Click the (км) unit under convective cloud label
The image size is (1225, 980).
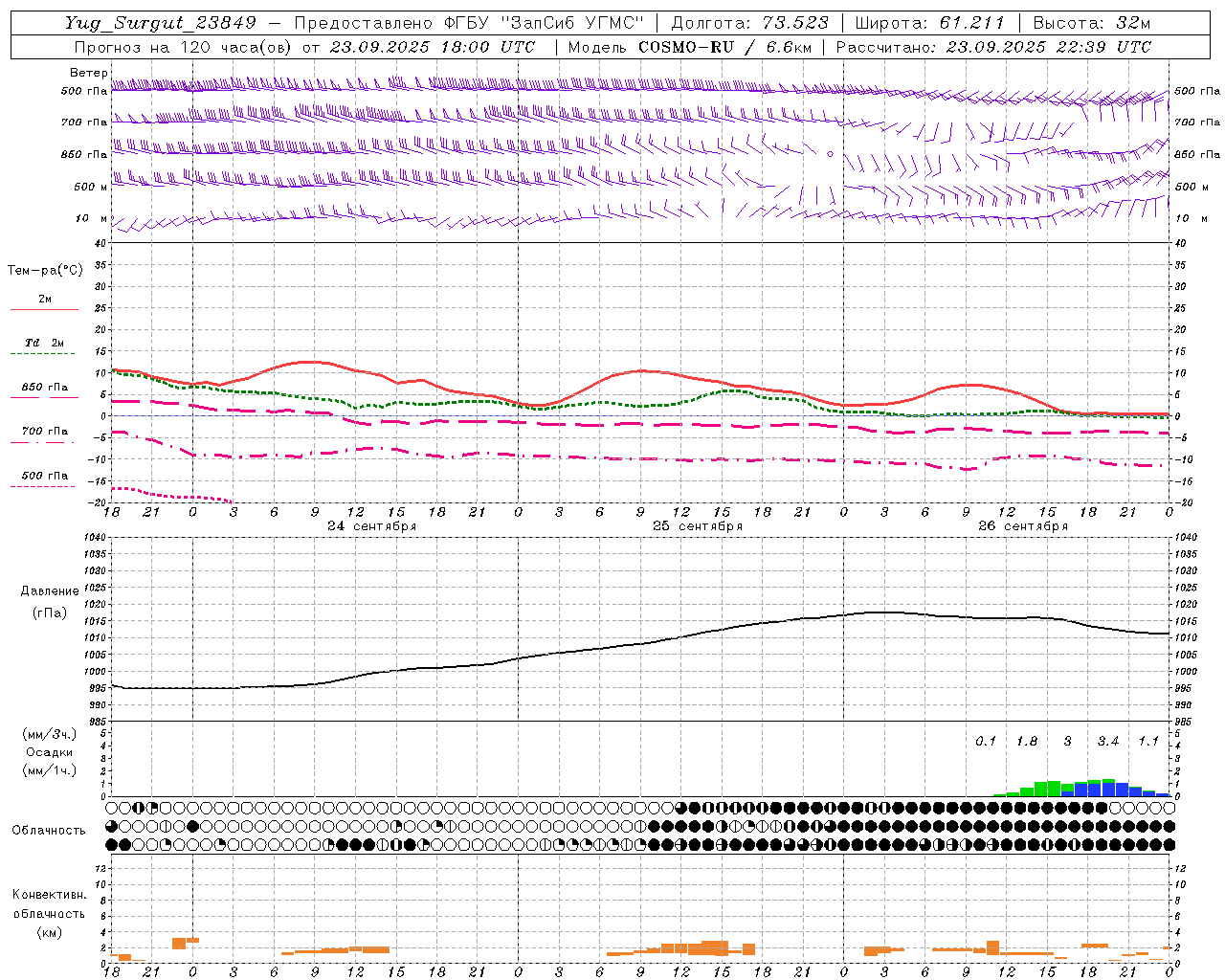(49, 932)
